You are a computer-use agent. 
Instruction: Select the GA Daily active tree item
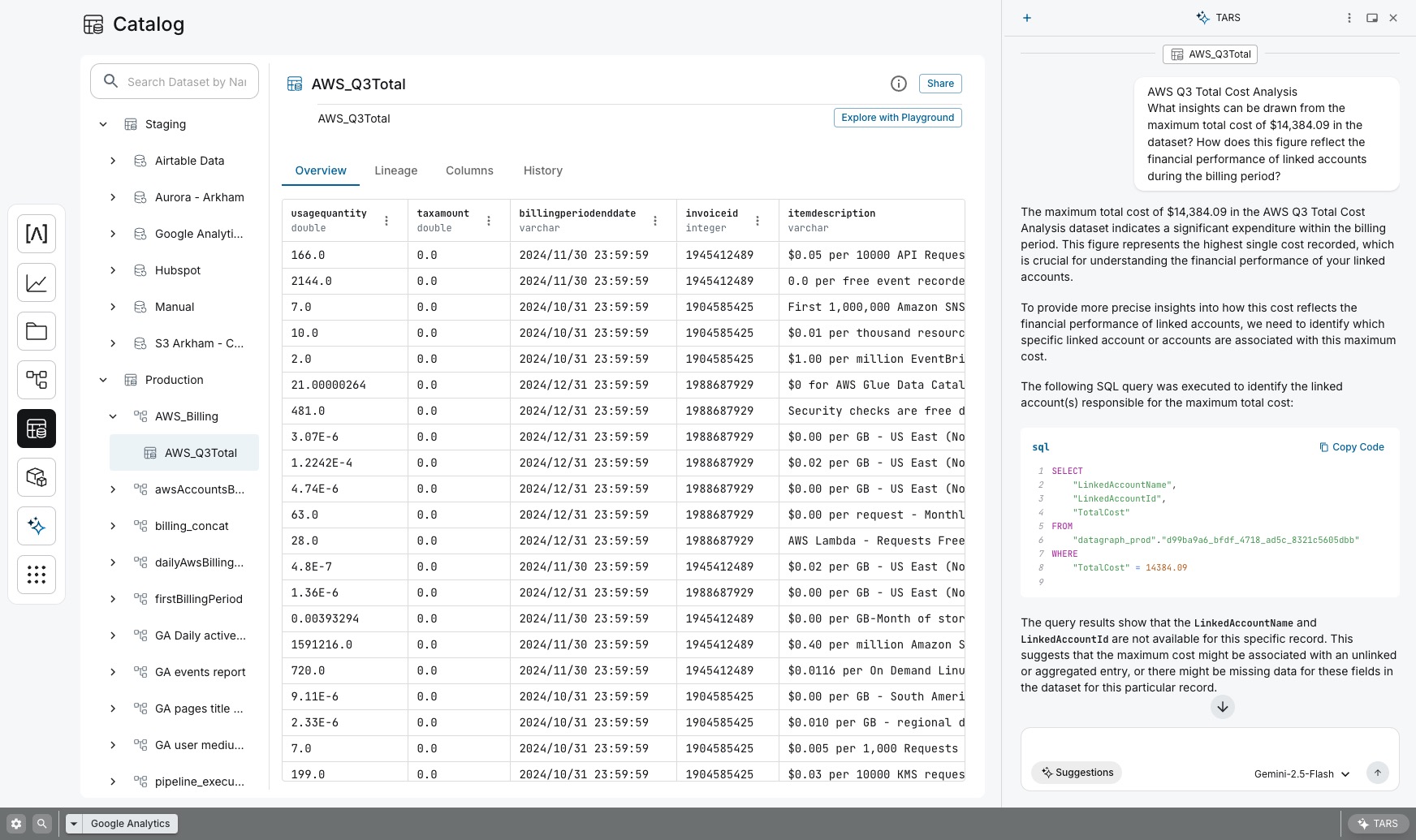click(200, 635)
